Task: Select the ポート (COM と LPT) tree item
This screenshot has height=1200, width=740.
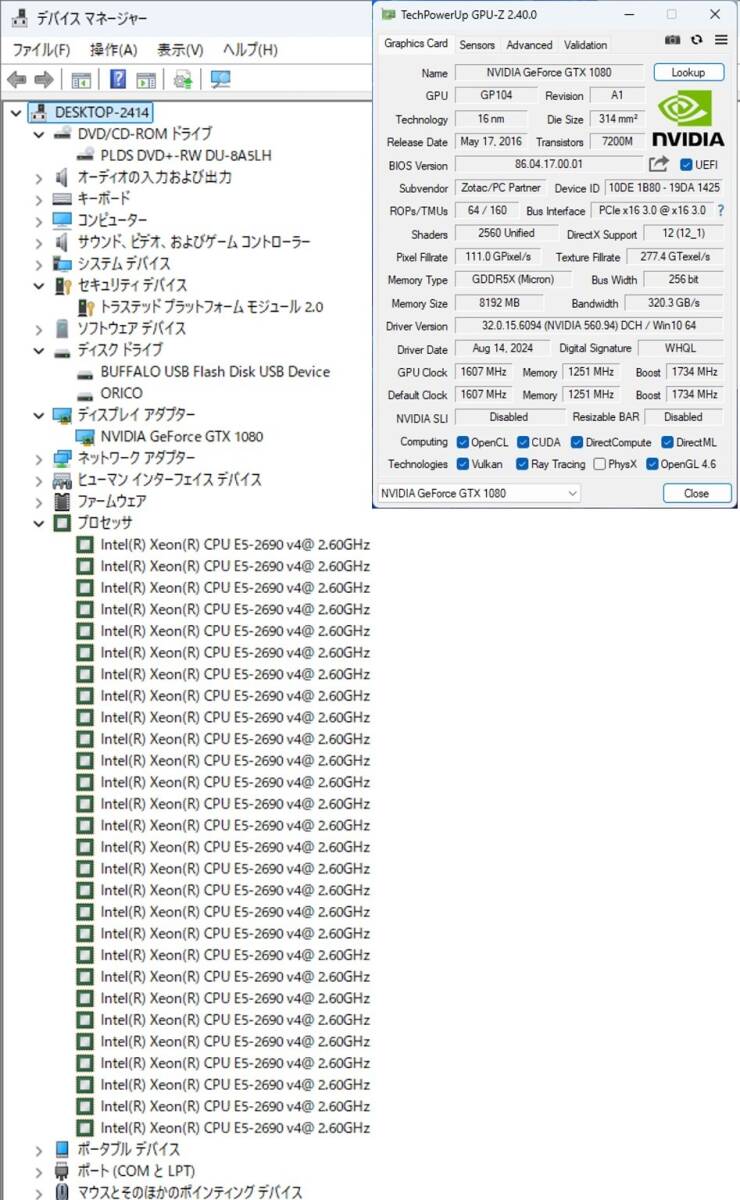Action: coord(136,1171)
